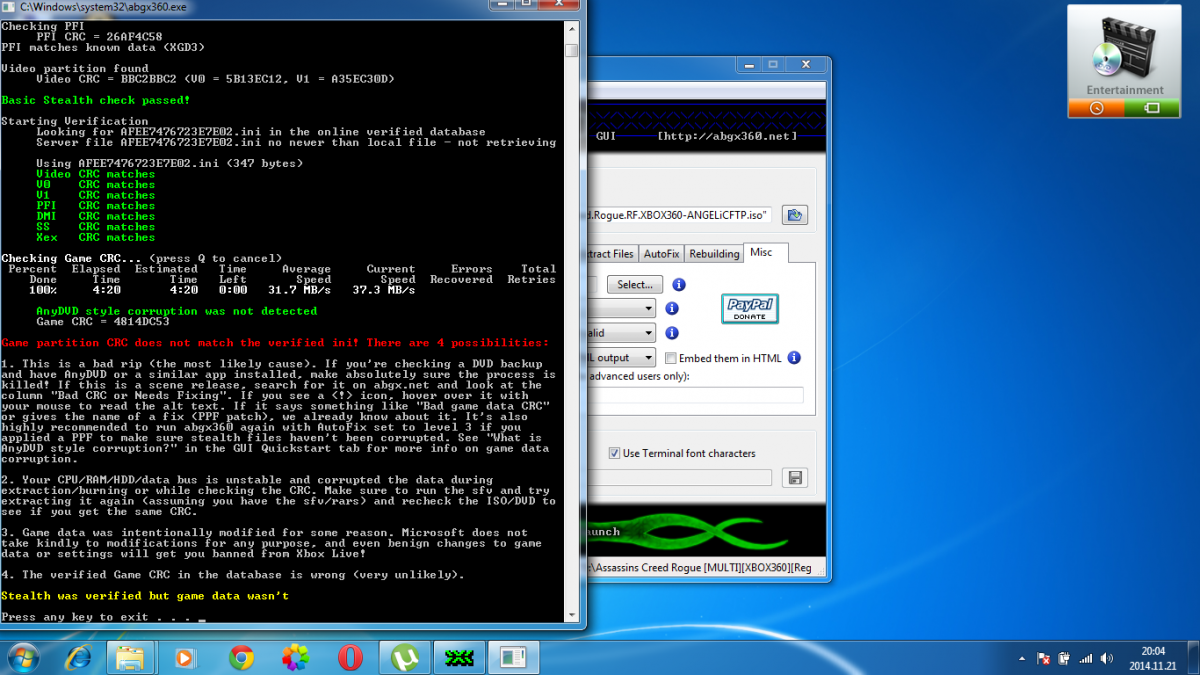This screenshot has height=675, width=1200.
Task: Click the 'Xex CRC matches' line
Action: [x=96, y=237]
